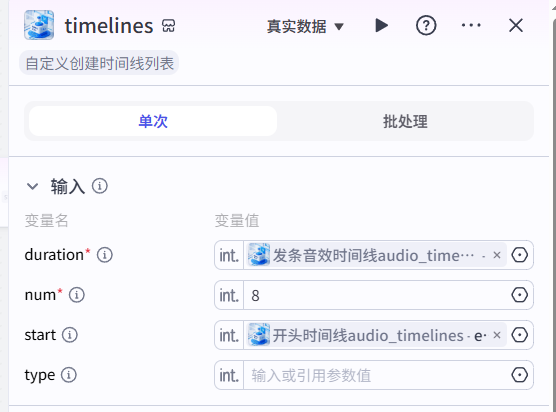Click the info icon beside num

(77, 295)
